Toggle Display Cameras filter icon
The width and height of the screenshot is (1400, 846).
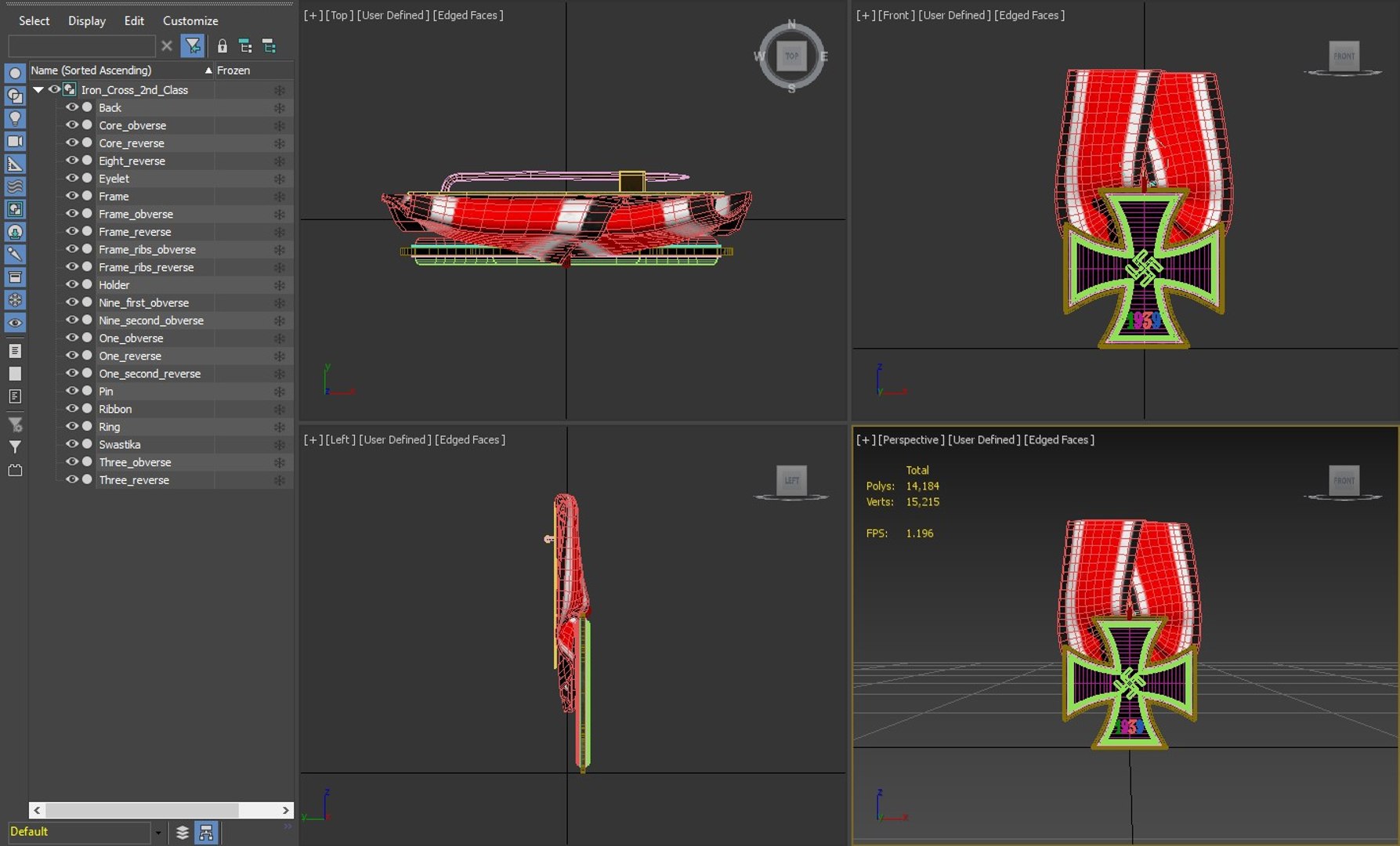pyautogui.click(x=15, y=142)
